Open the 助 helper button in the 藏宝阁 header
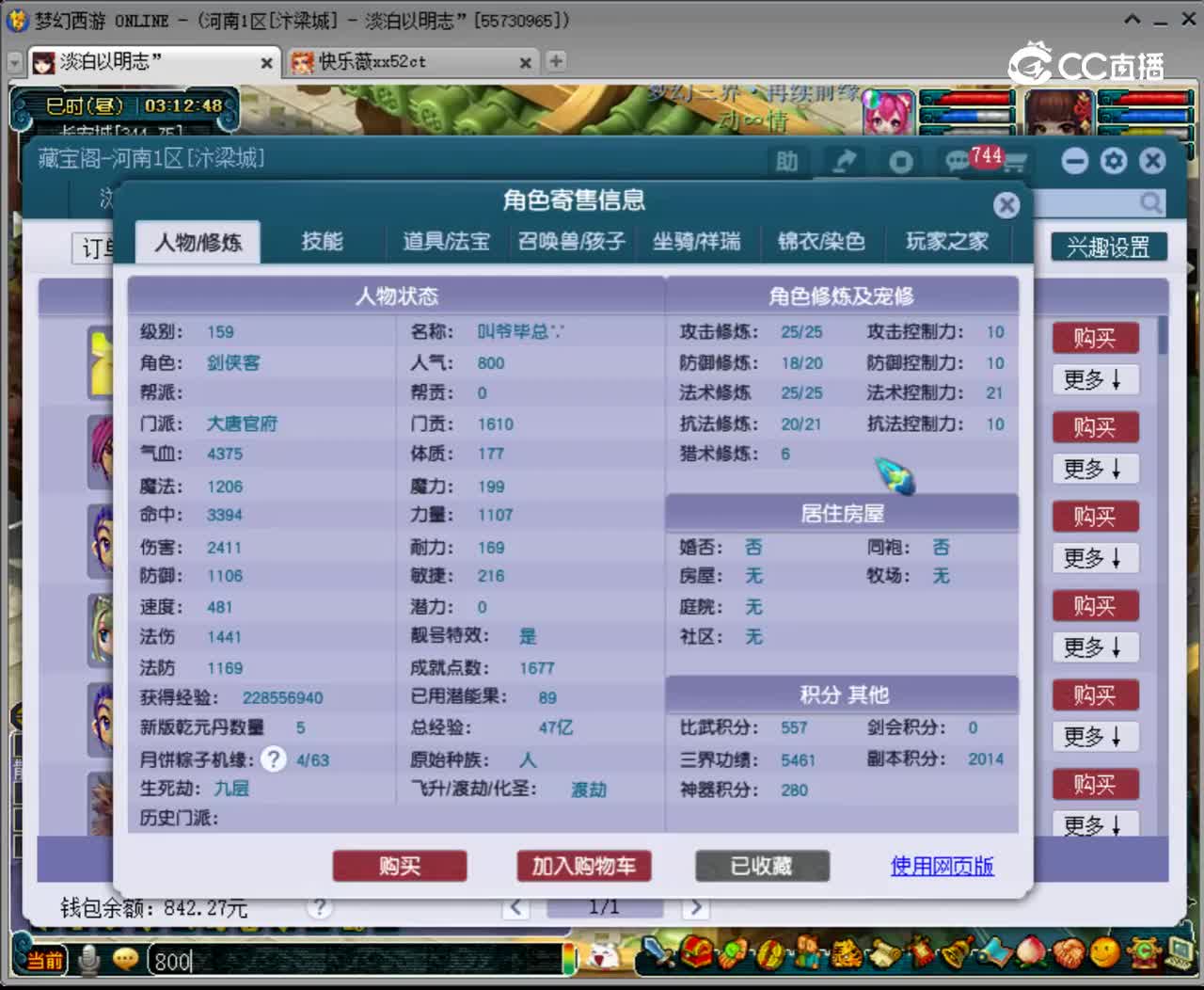Screen dimensions: 1204x990 (x=786, y=162)
